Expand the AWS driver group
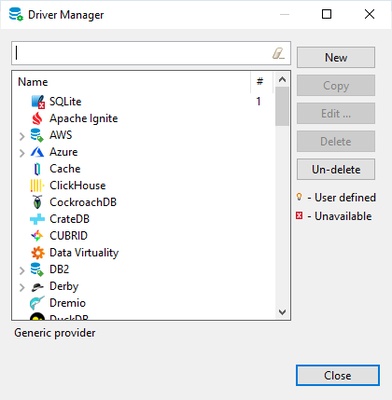This screenshot has height=400, width=392. 22,136
